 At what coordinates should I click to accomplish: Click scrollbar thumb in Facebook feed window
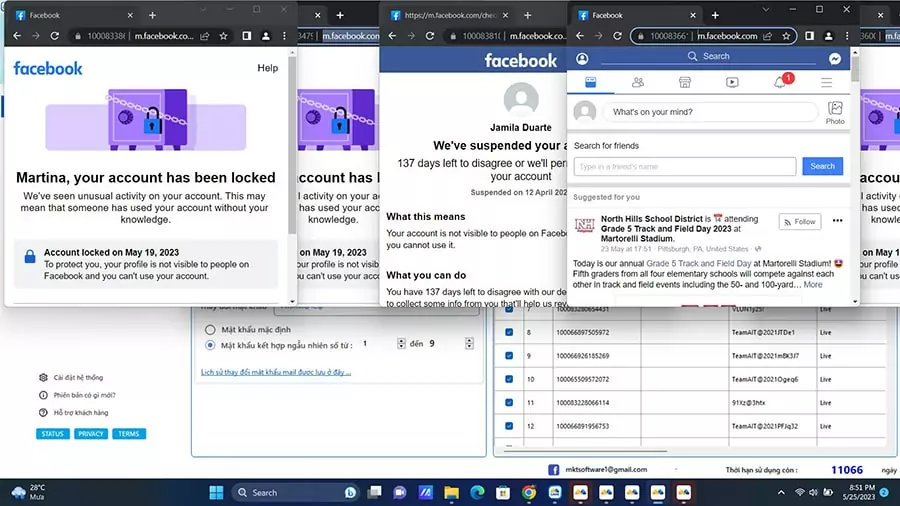pyautogui.click(x=855, y=69)
